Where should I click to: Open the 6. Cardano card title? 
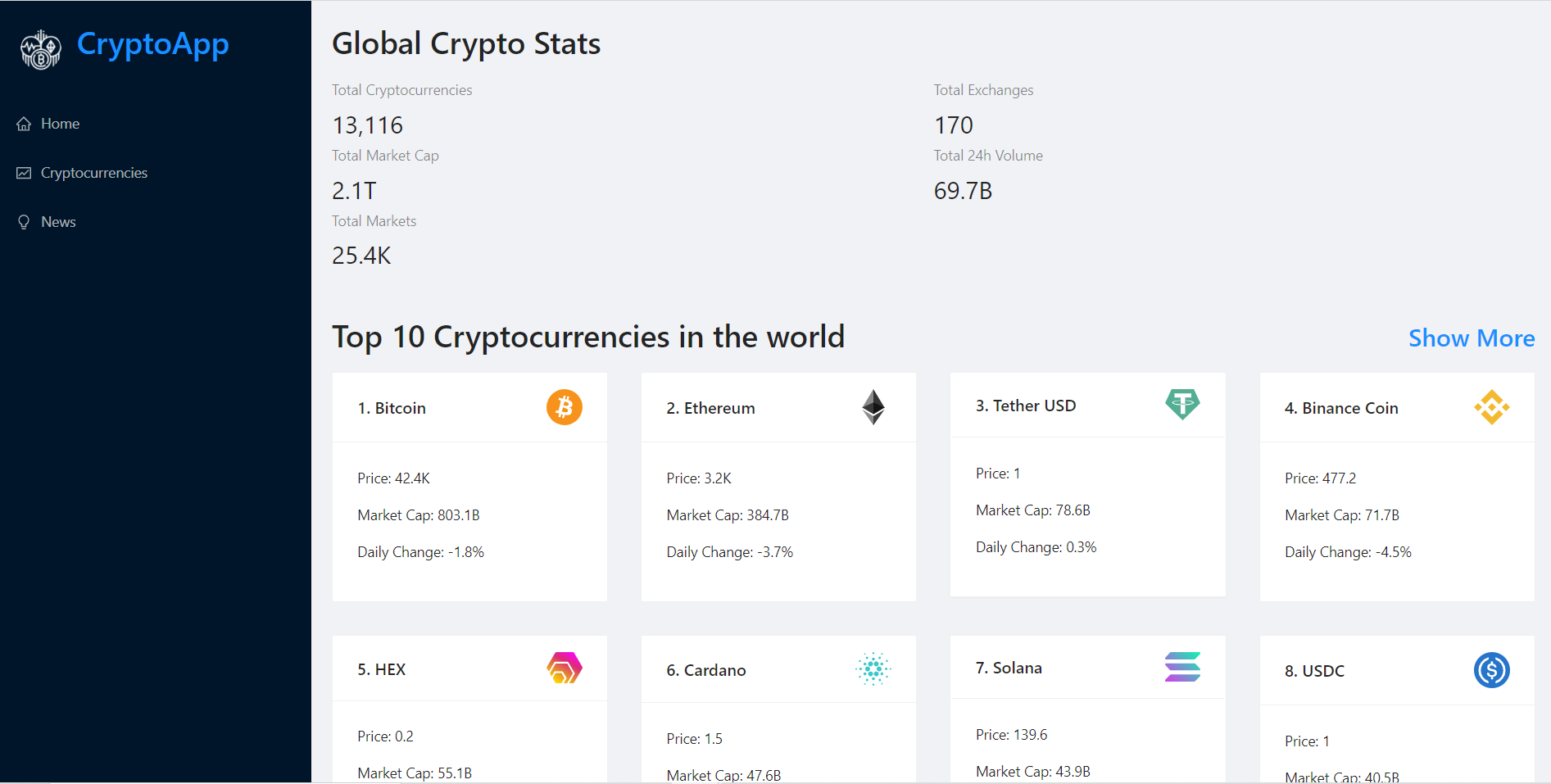coord(705,670)
